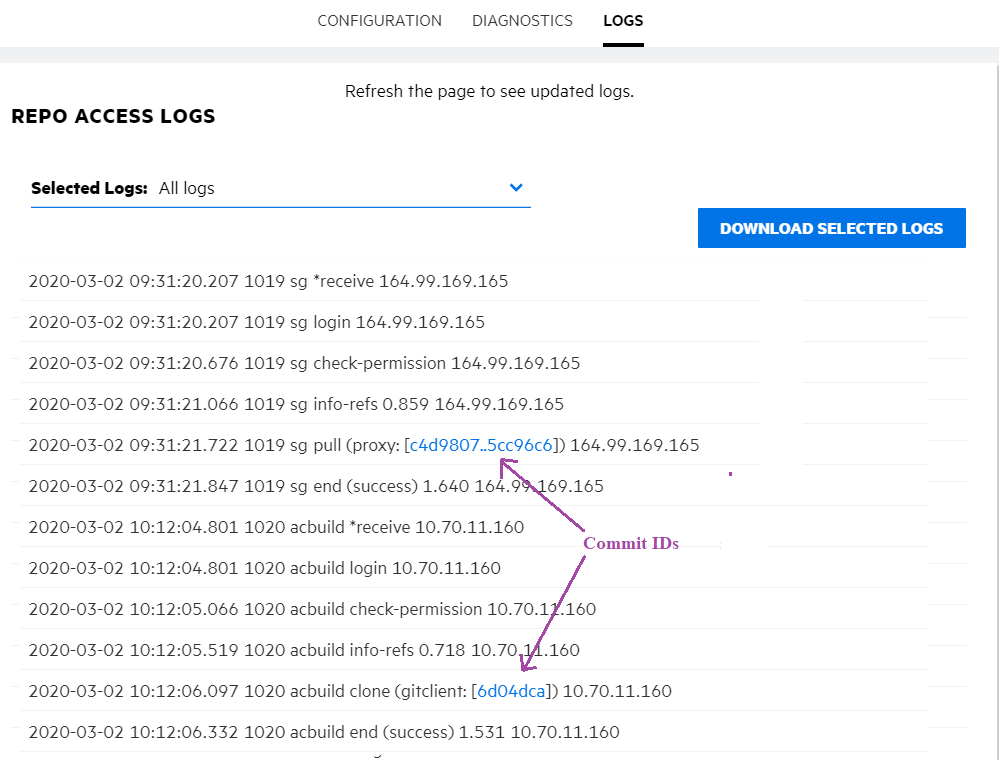Click the Repo Access Logs heading
The height and width of the screenshot is (760, 999).
pos(113,117)
